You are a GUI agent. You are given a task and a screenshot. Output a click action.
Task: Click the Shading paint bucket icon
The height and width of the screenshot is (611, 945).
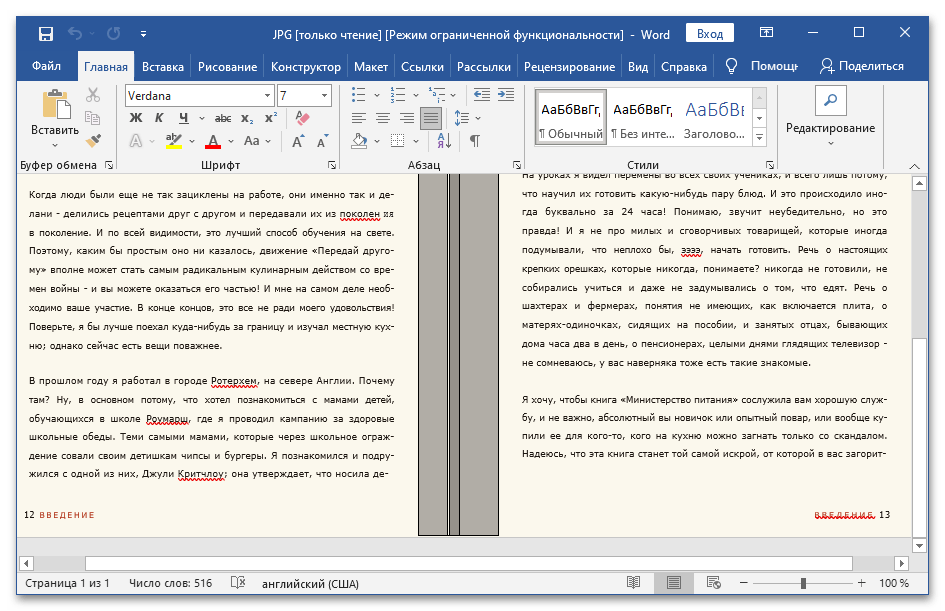point(359,141)
